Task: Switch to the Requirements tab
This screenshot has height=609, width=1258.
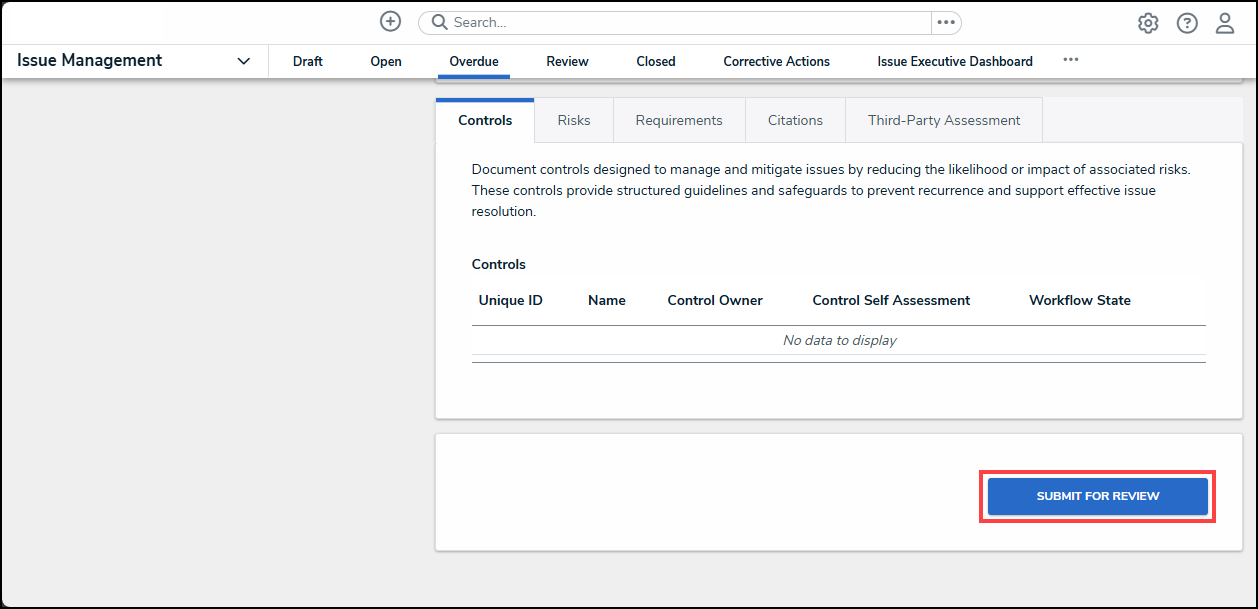Action: pos(679,120)
